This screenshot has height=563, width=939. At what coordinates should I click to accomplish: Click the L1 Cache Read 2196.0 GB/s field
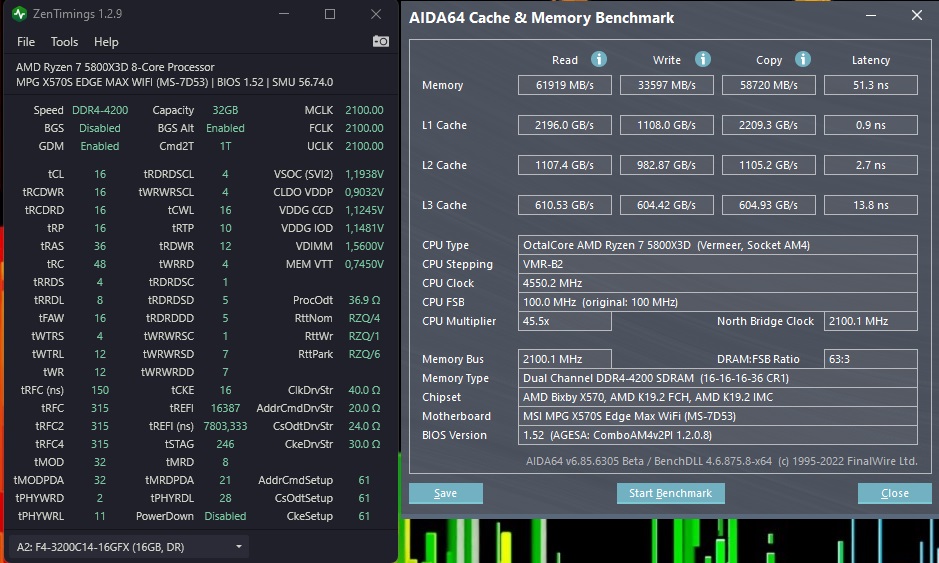coord(565,125)
